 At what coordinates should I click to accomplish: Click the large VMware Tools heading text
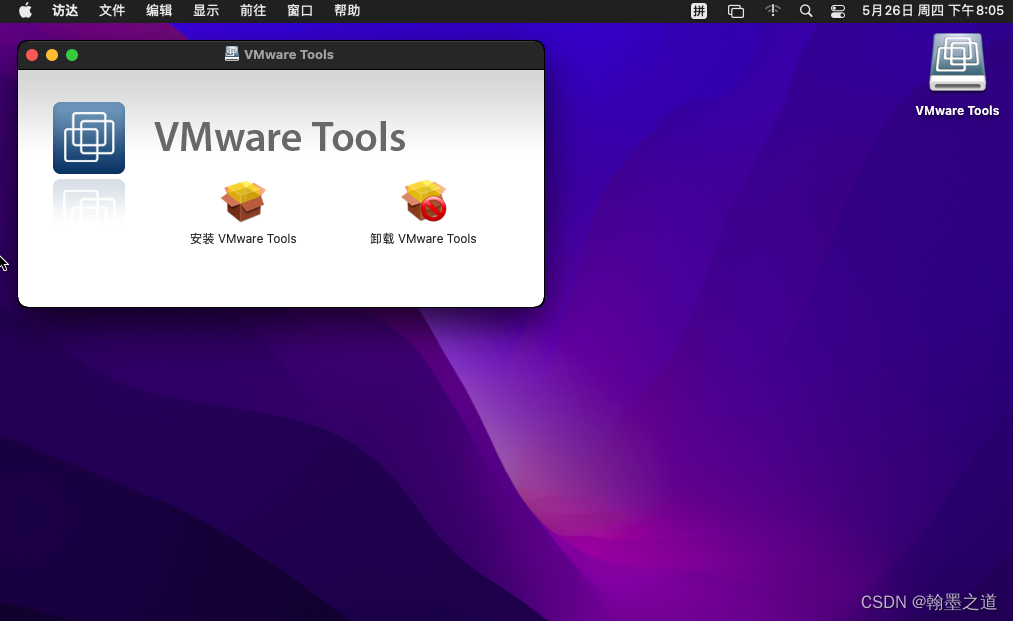[280, 137]
